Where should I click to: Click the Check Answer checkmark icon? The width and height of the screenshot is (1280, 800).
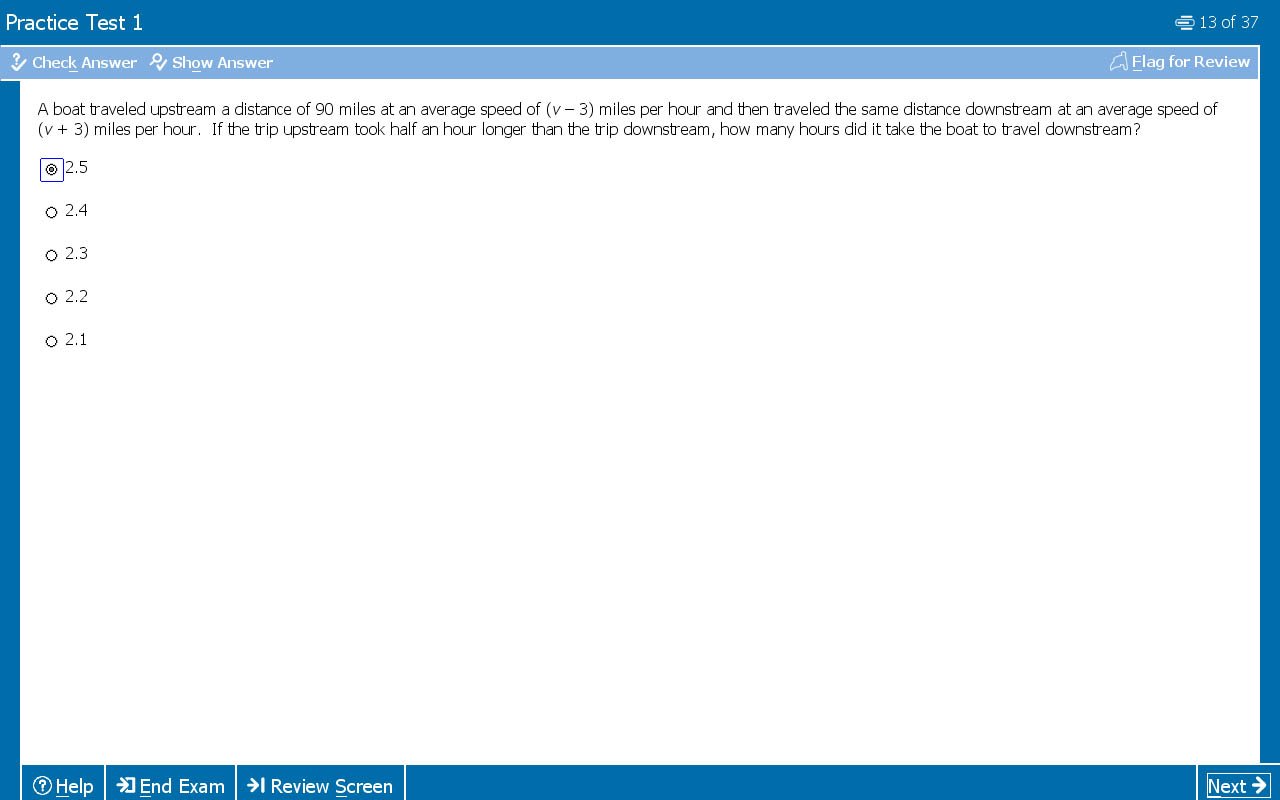click(18, 62)
